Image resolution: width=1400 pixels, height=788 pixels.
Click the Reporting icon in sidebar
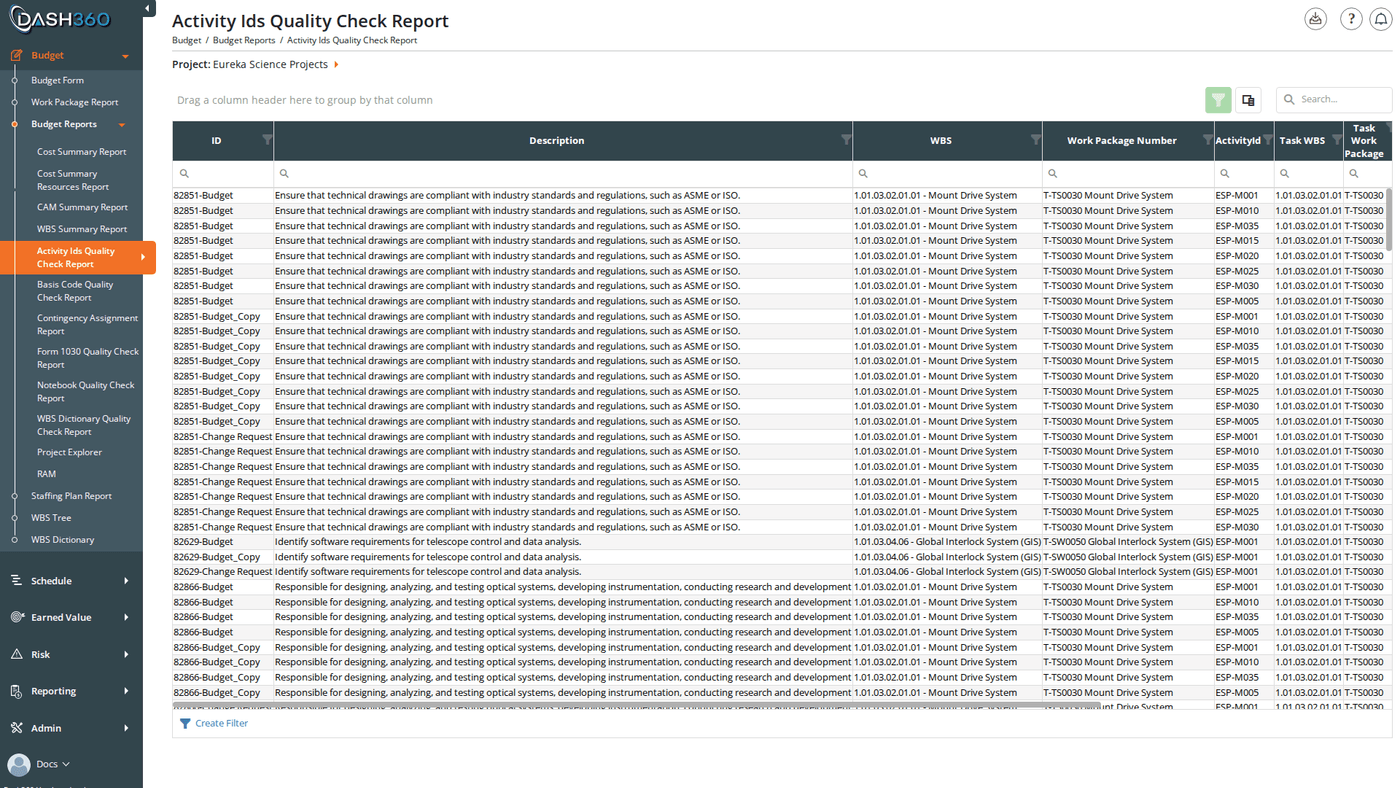[16, 691]
